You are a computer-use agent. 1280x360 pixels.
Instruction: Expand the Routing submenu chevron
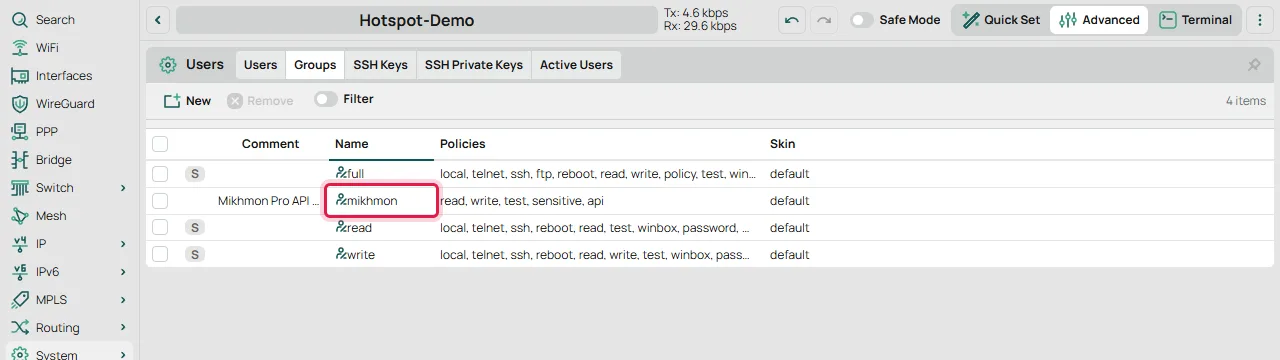(x=123, y=328)
